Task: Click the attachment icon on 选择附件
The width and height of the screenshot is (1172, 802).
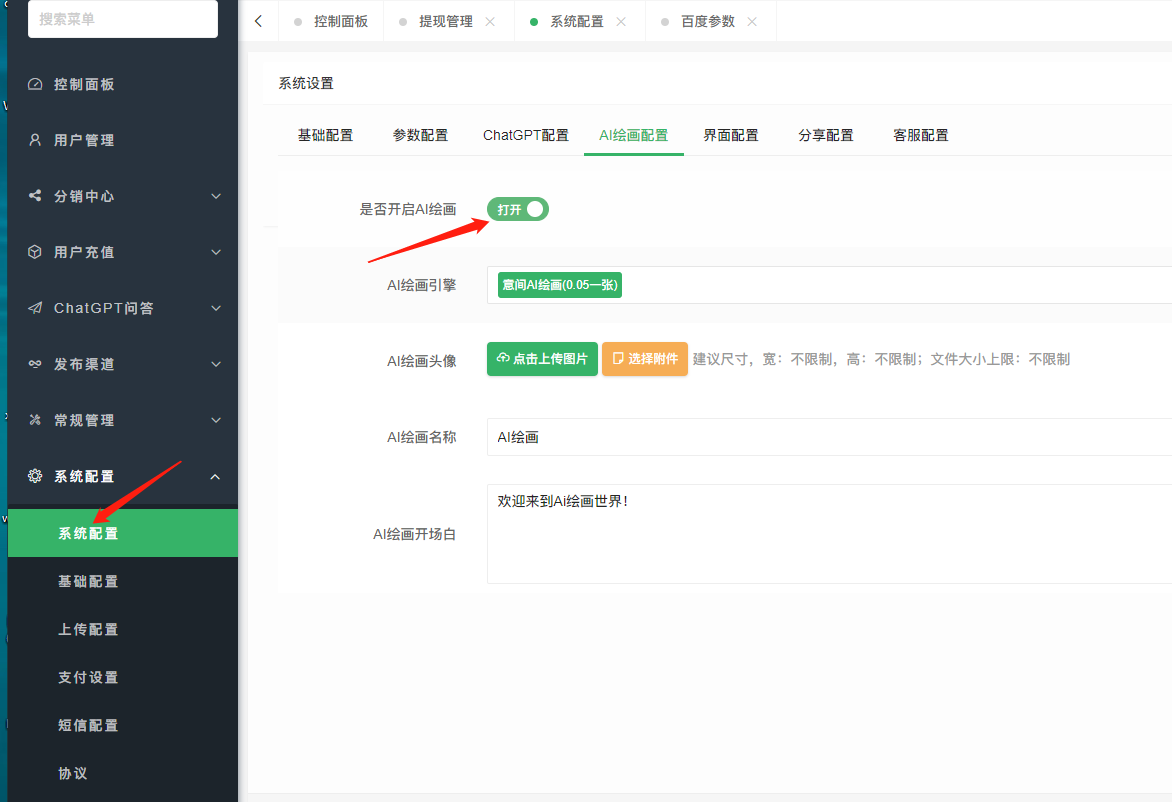Action: [618, 359]
